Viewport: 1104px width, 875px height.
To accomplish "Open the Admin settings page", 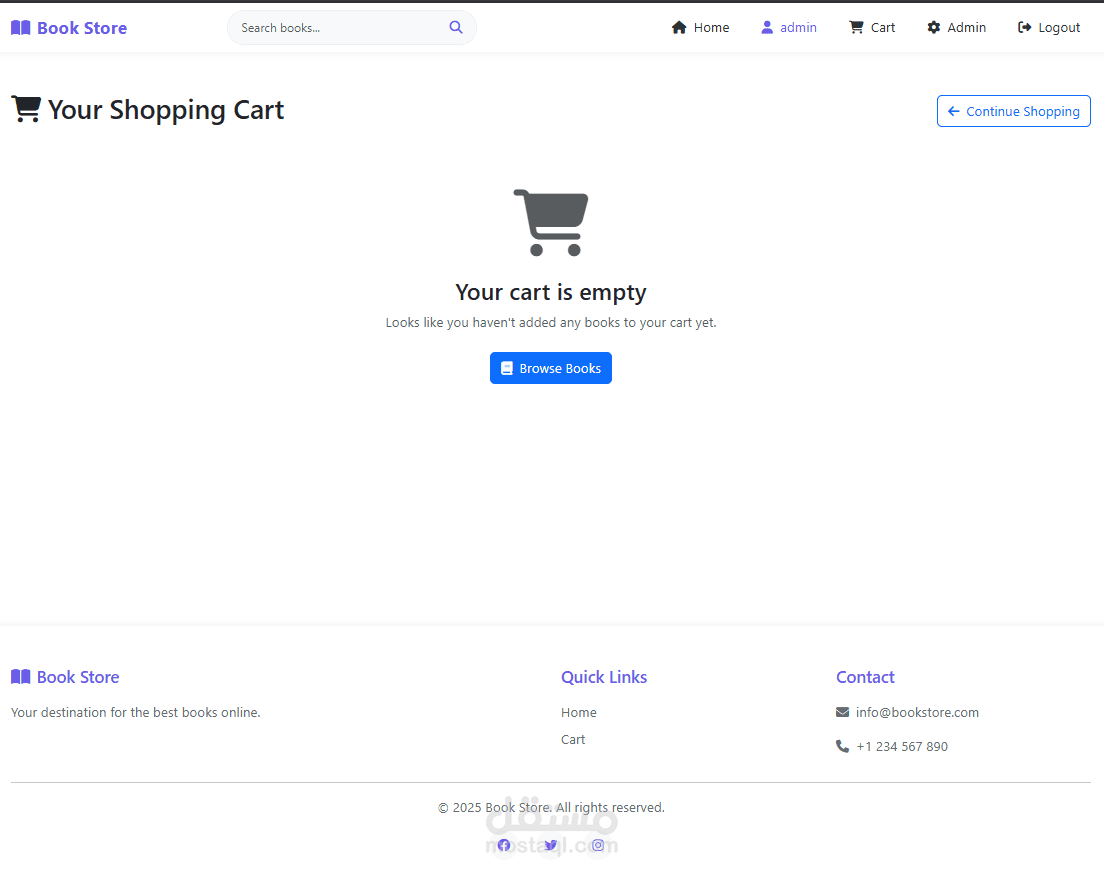I will pyautogui.click(x=956, y=28).
